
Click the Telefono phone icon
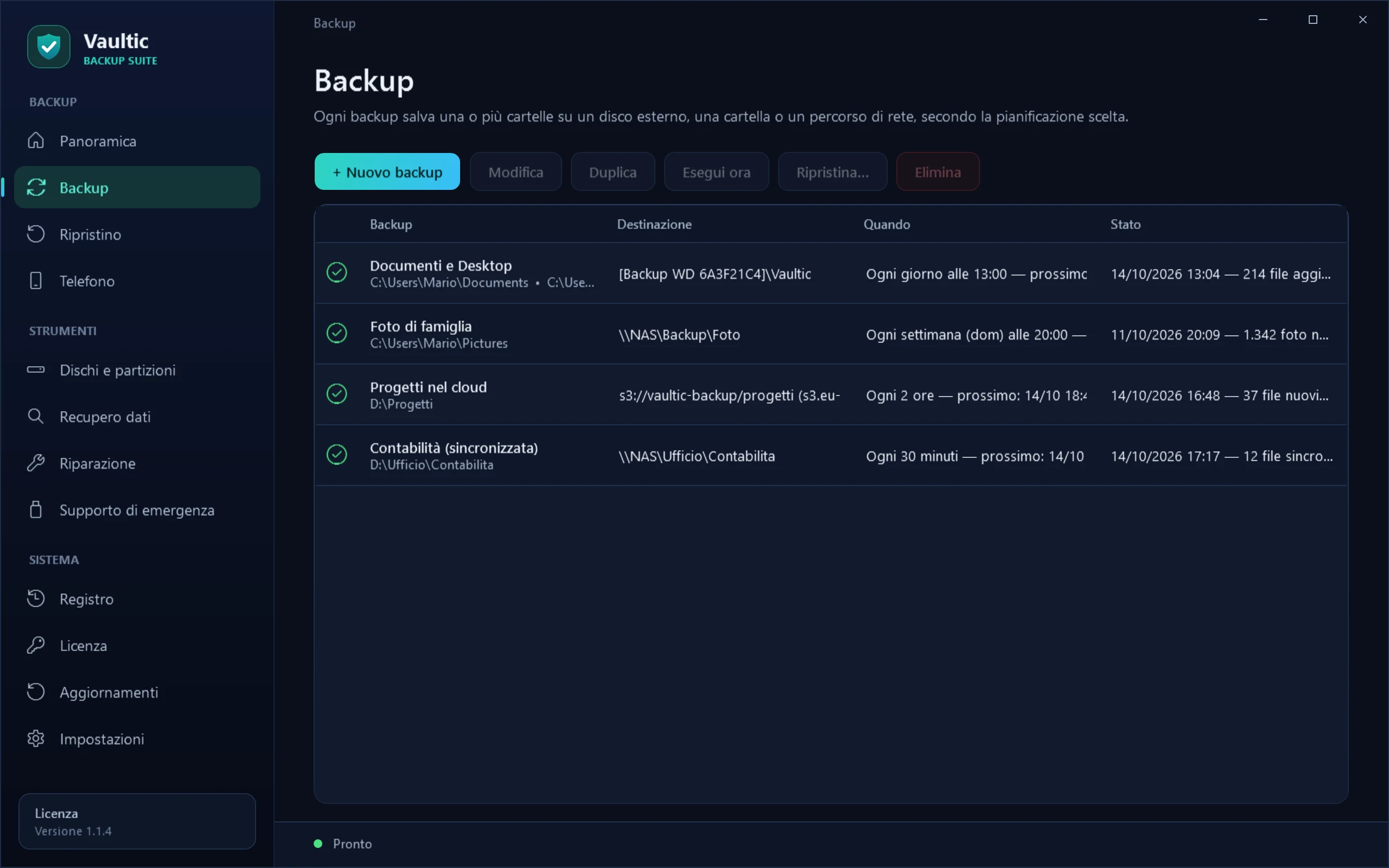click(36, 280)
